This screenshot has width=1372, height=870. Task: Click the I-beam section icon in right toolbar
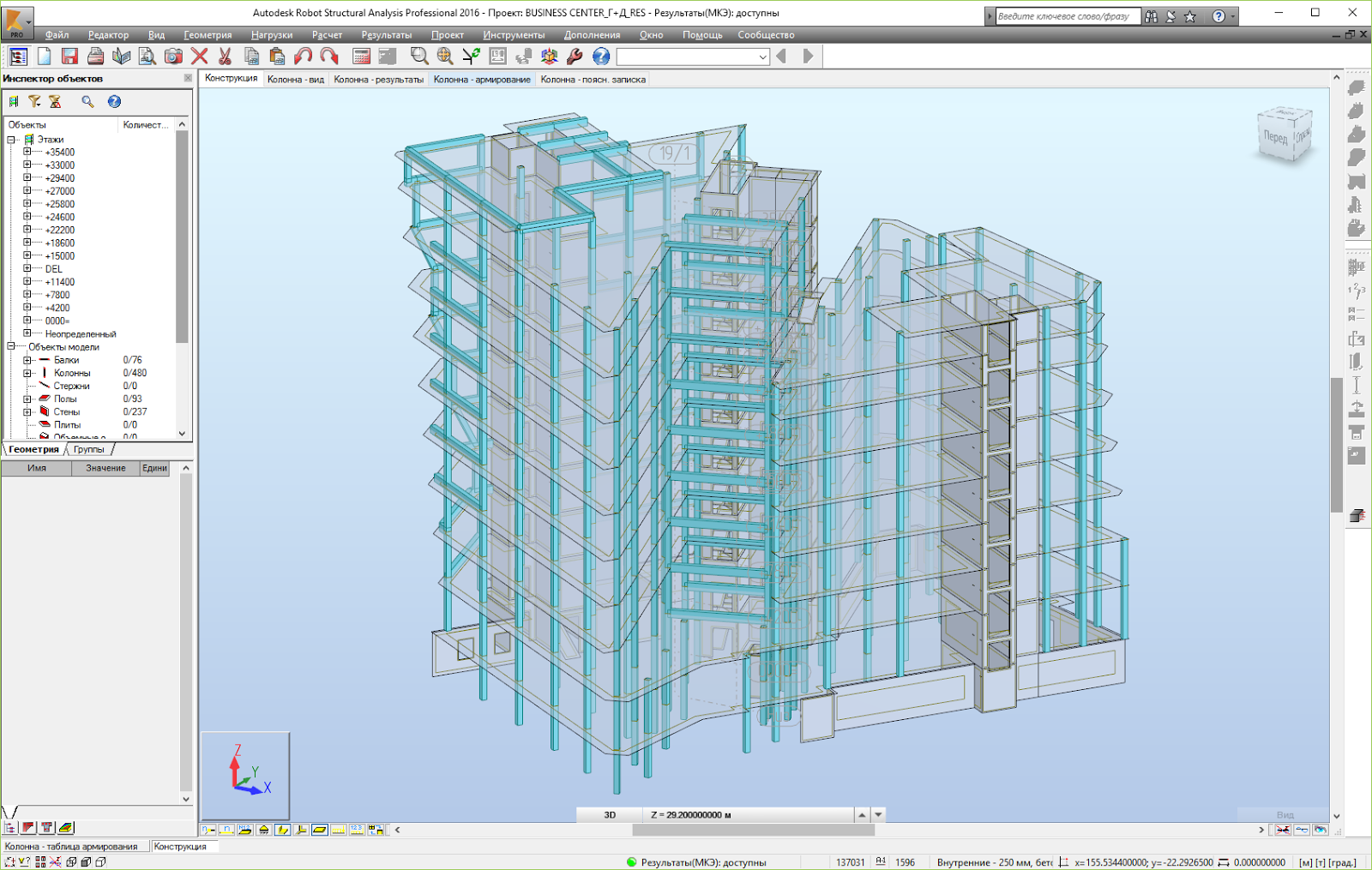coord(1357,385)
